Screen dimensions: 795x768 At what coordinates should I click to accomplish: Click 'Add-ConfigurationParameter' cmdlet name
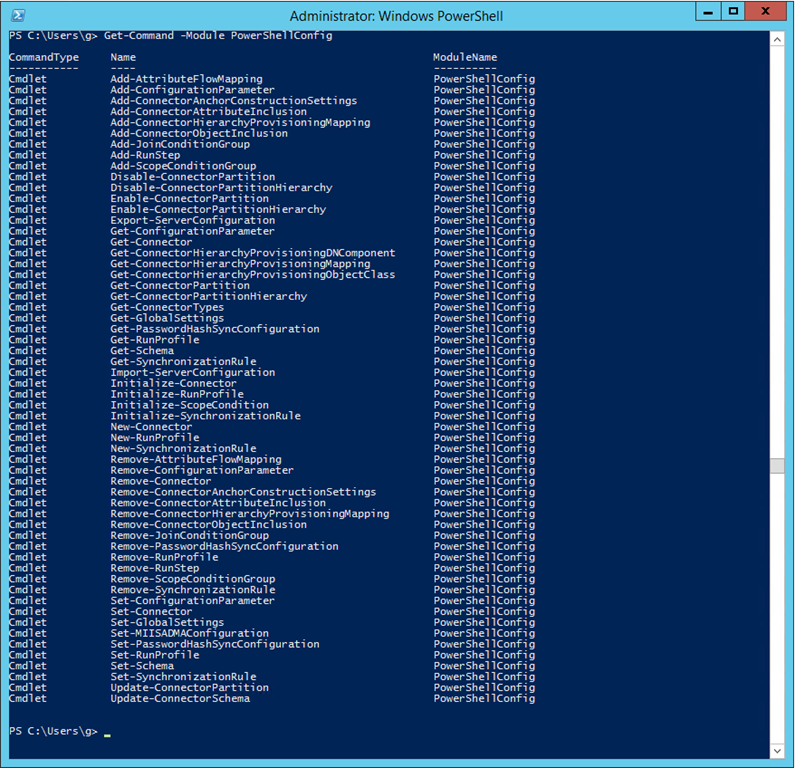click(x=193, y=90)
